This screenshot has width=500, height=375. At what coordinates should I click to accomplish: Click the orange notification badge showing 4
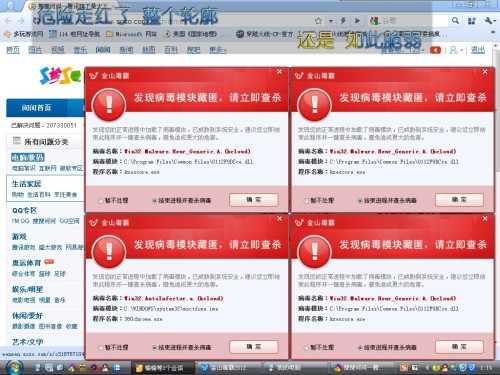[x=435, y=50]
